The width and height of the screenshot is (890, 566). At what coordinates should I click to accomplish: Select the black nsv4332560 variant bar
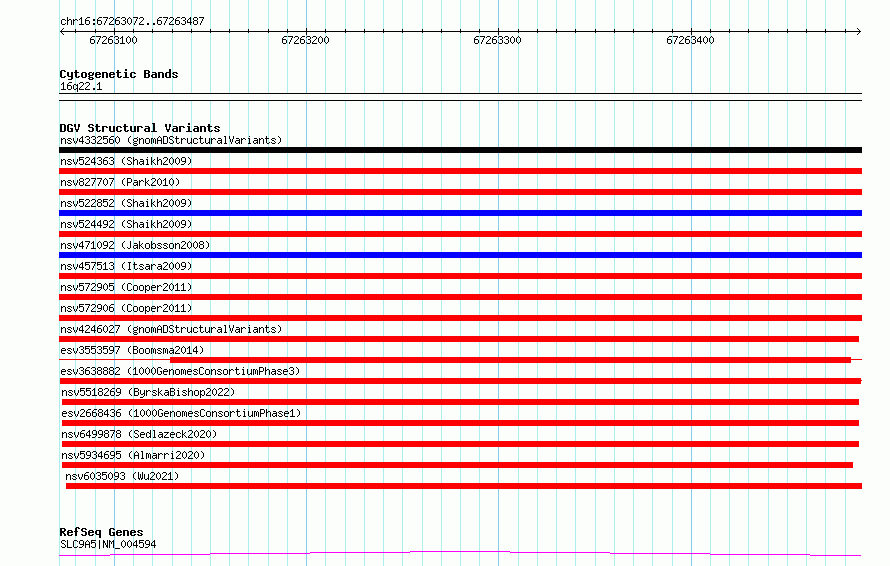(x=460, y=150)
